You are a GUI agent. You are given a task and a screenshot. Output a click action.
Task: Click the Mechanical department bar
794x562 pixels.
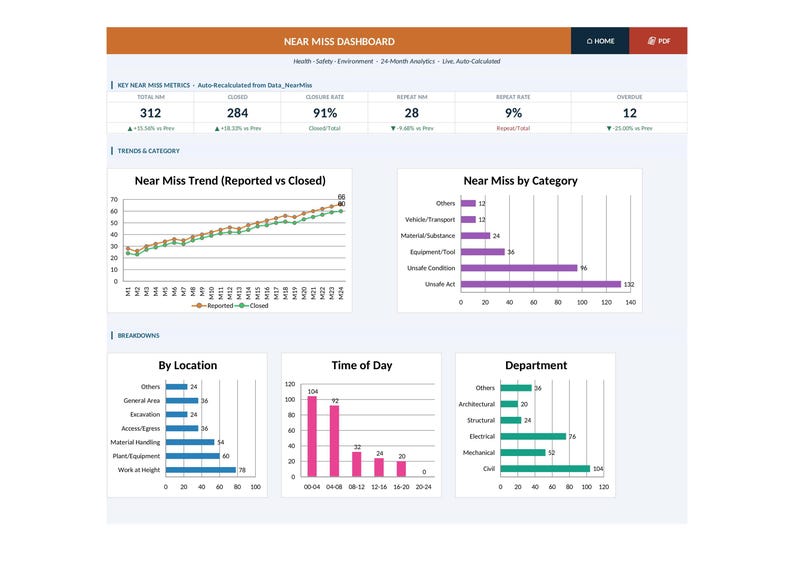click(x=523, y=453)
